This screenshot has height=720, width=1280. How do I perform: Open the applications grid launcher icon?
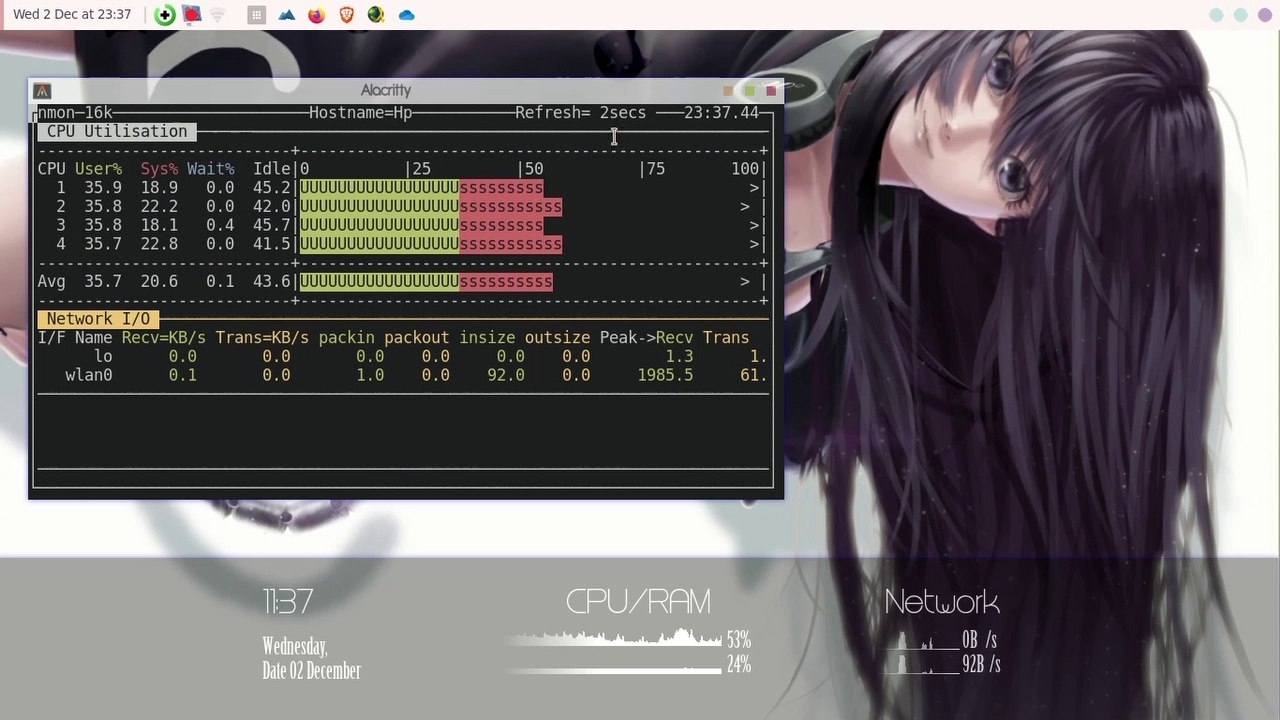257,15
